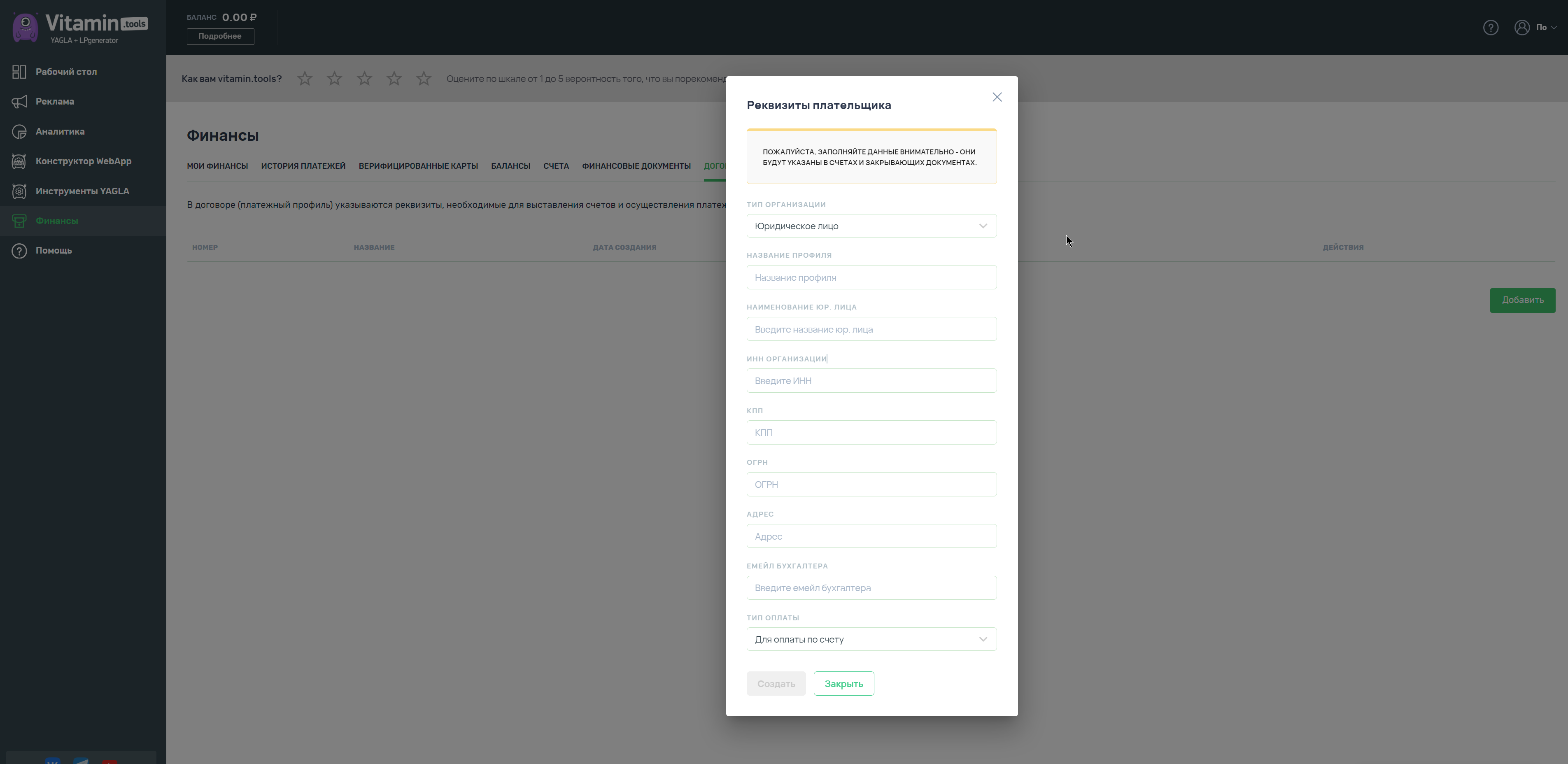Click the Номер column header
The height and width of the screenshot is (764, 1568).
pos(205,248)
